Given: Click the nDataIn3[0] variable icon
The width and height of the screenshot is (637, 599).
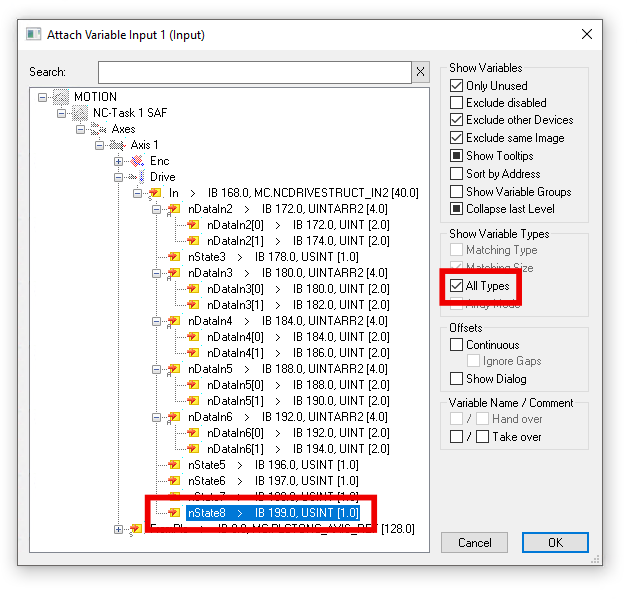Looking at the screenshot, I should coord(193,289).
